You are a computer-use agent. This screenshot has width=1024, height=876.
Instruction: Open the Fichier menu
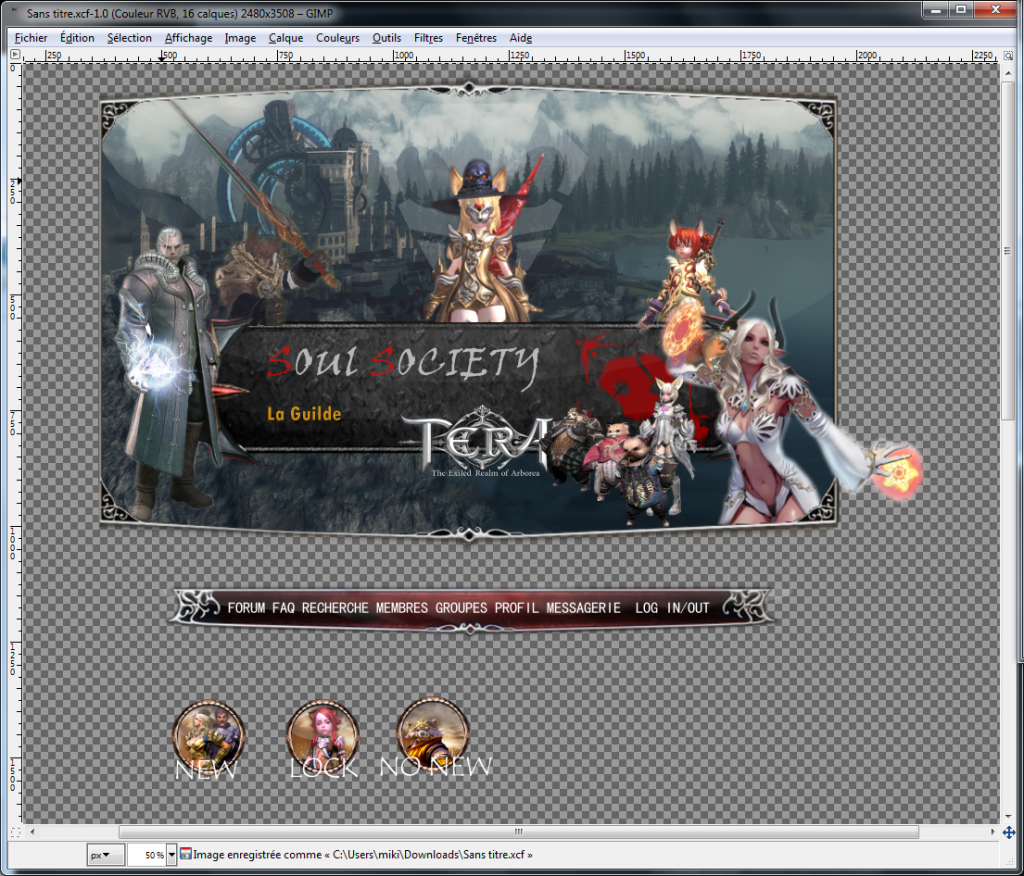point(31,38)
